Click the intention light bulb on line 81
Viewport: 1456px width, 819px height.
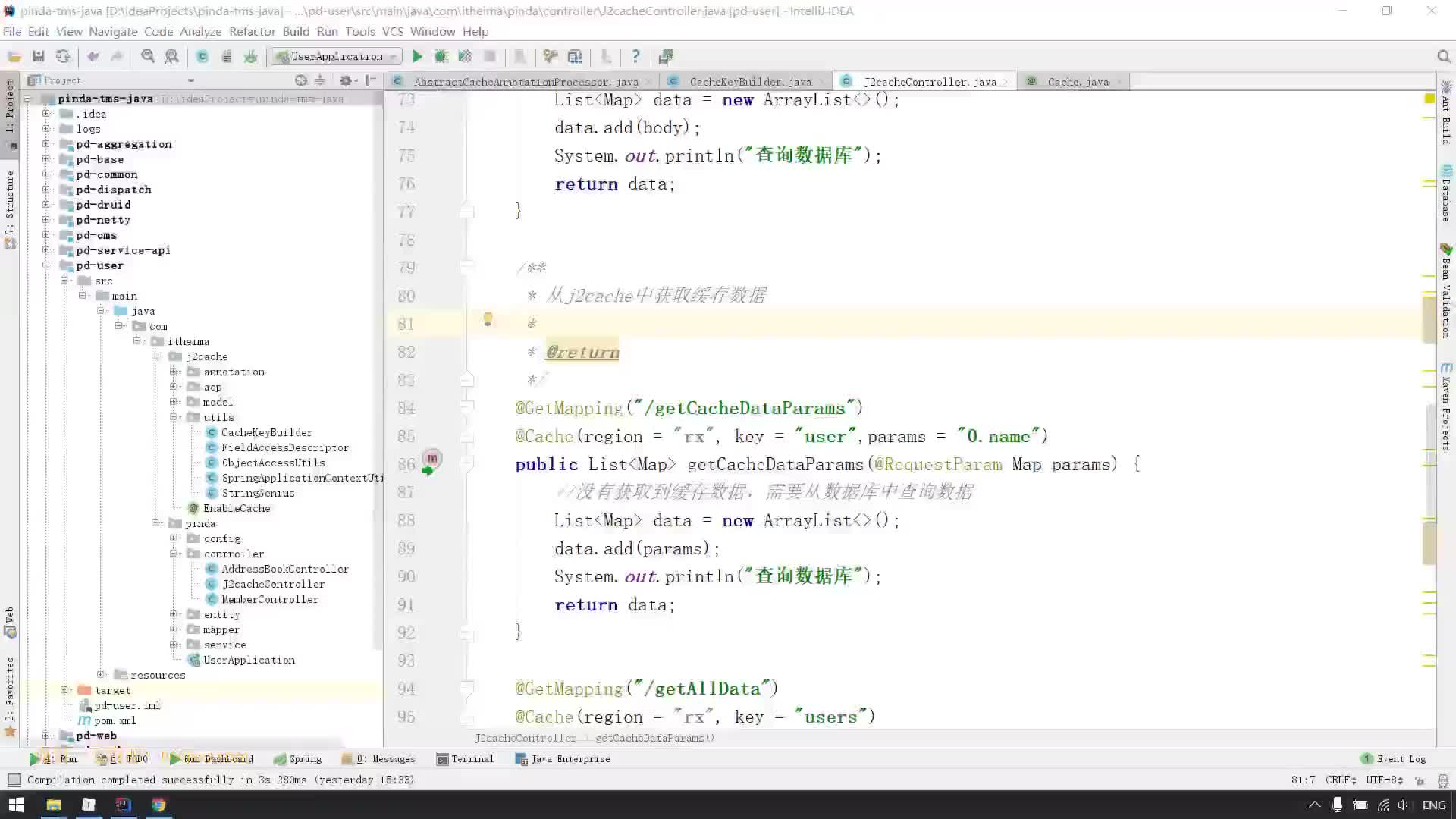(x=488, y=319)
